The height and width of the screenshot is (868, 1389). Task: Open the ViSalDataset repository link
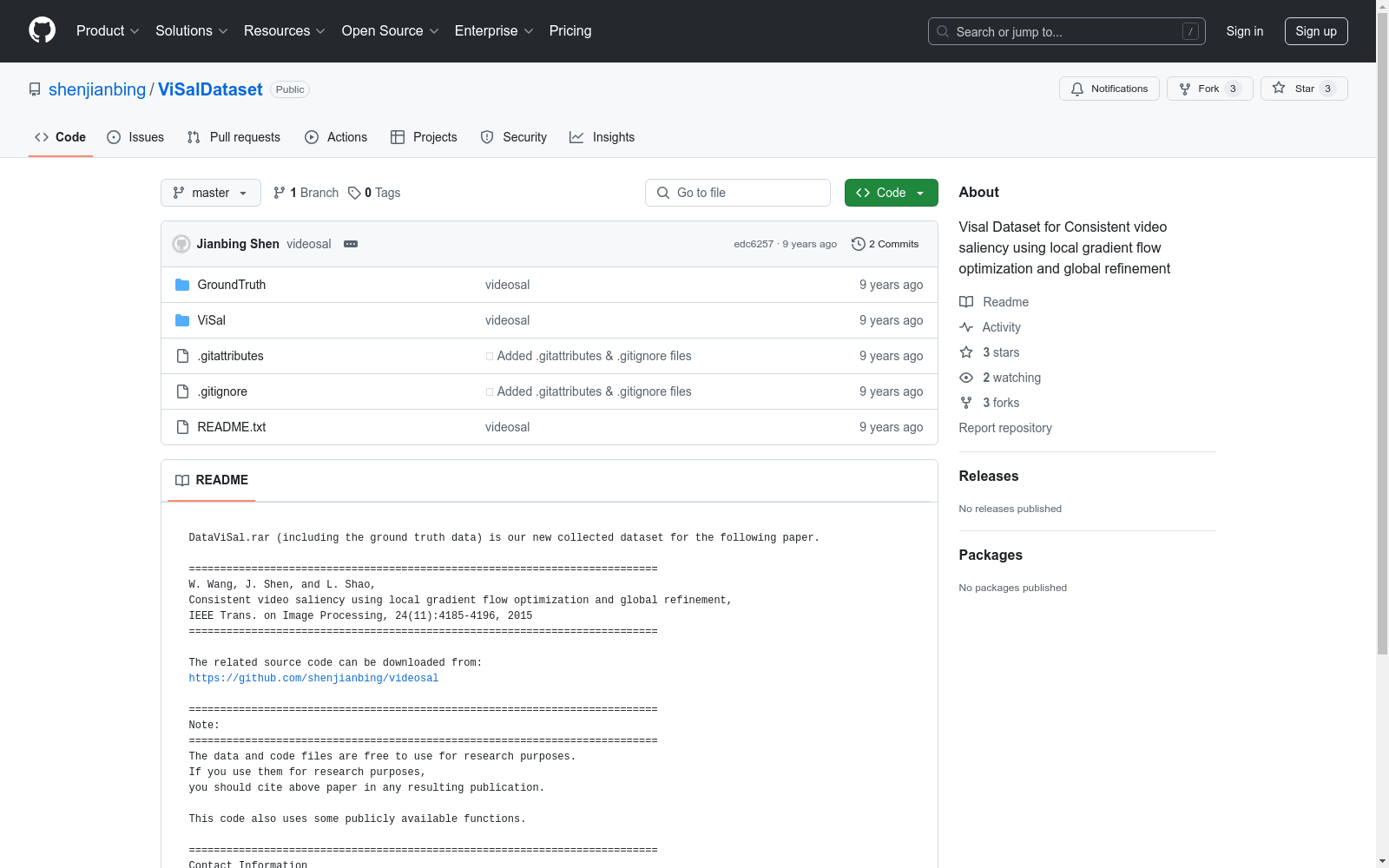210,89
